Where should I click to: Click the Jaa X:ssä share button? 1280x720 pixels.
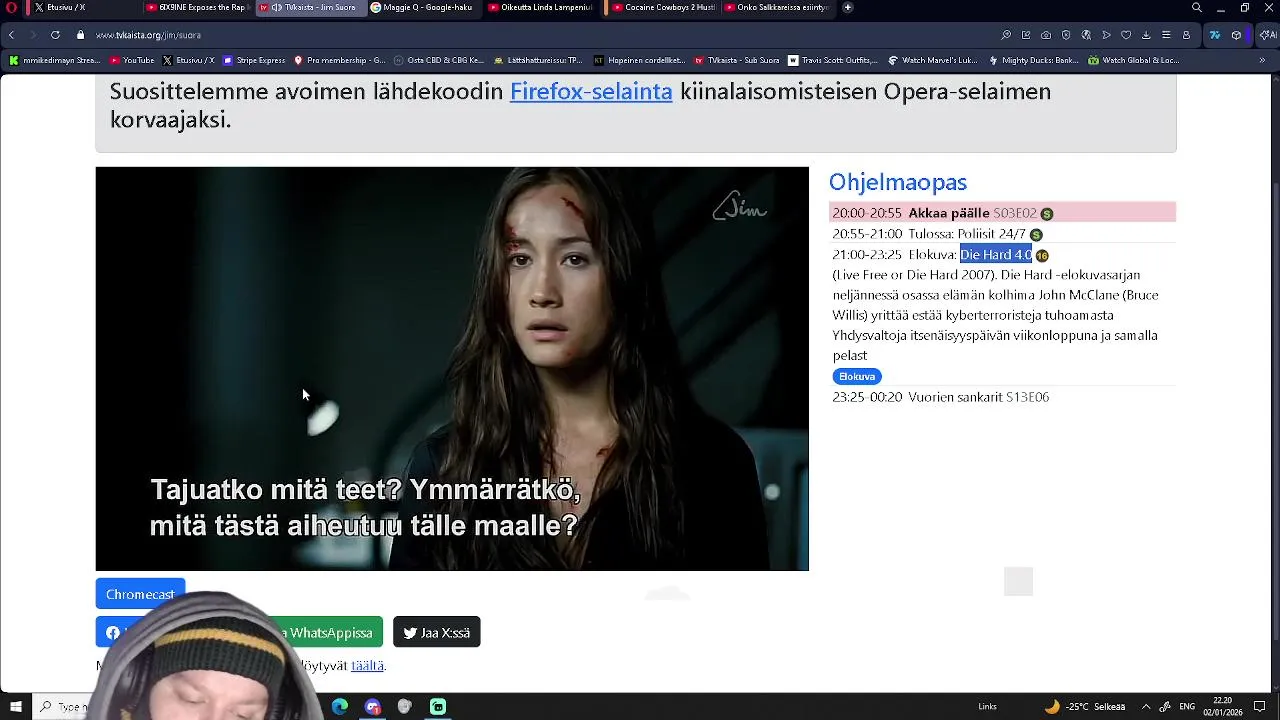coord(437,633)
